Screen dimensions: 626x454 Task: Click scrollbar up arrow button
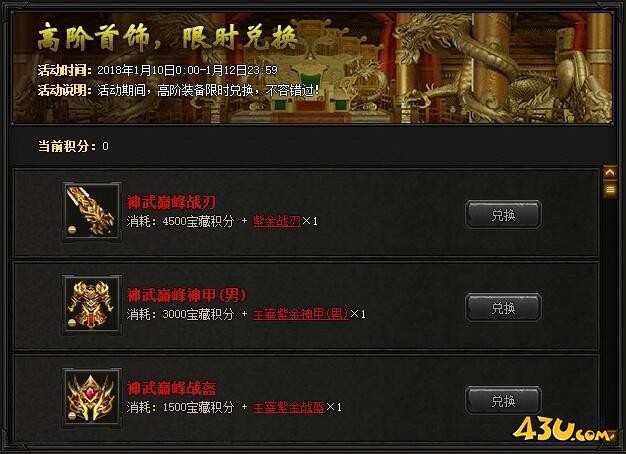(x=610, y=172)
